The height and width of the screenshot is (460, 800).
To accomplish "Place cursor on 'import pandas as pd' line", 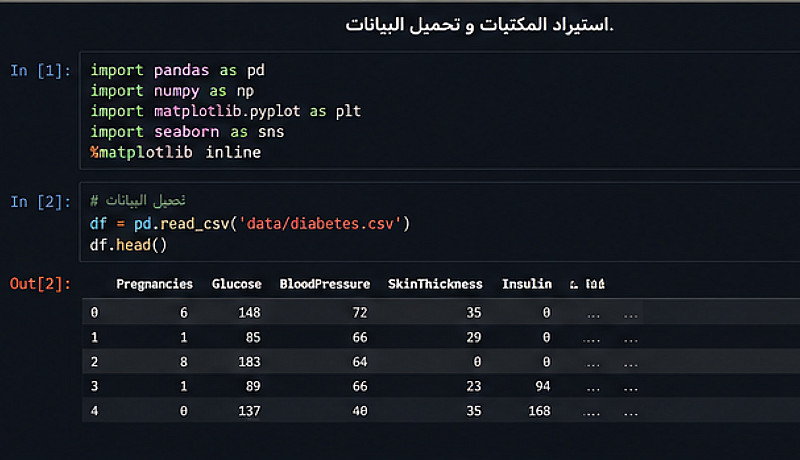I will pyautogui.click(x=177, y=71).
